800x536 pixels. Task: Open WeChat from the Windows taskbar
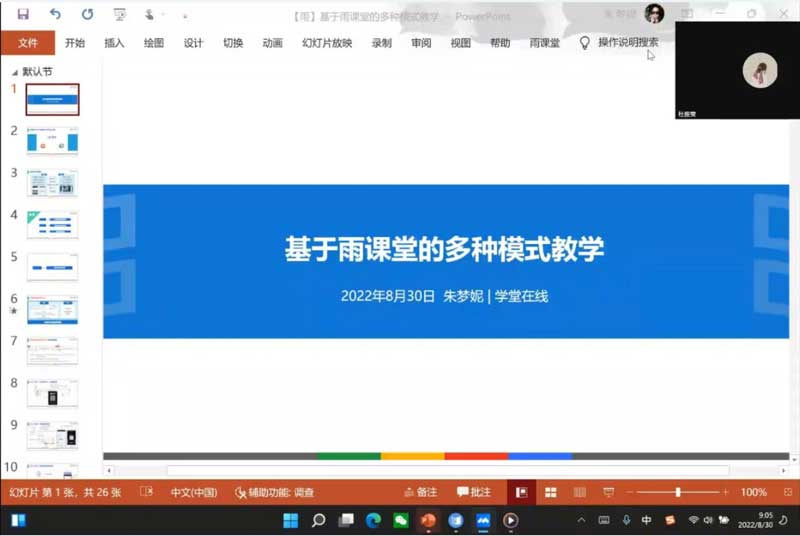(x=401, y=520)
